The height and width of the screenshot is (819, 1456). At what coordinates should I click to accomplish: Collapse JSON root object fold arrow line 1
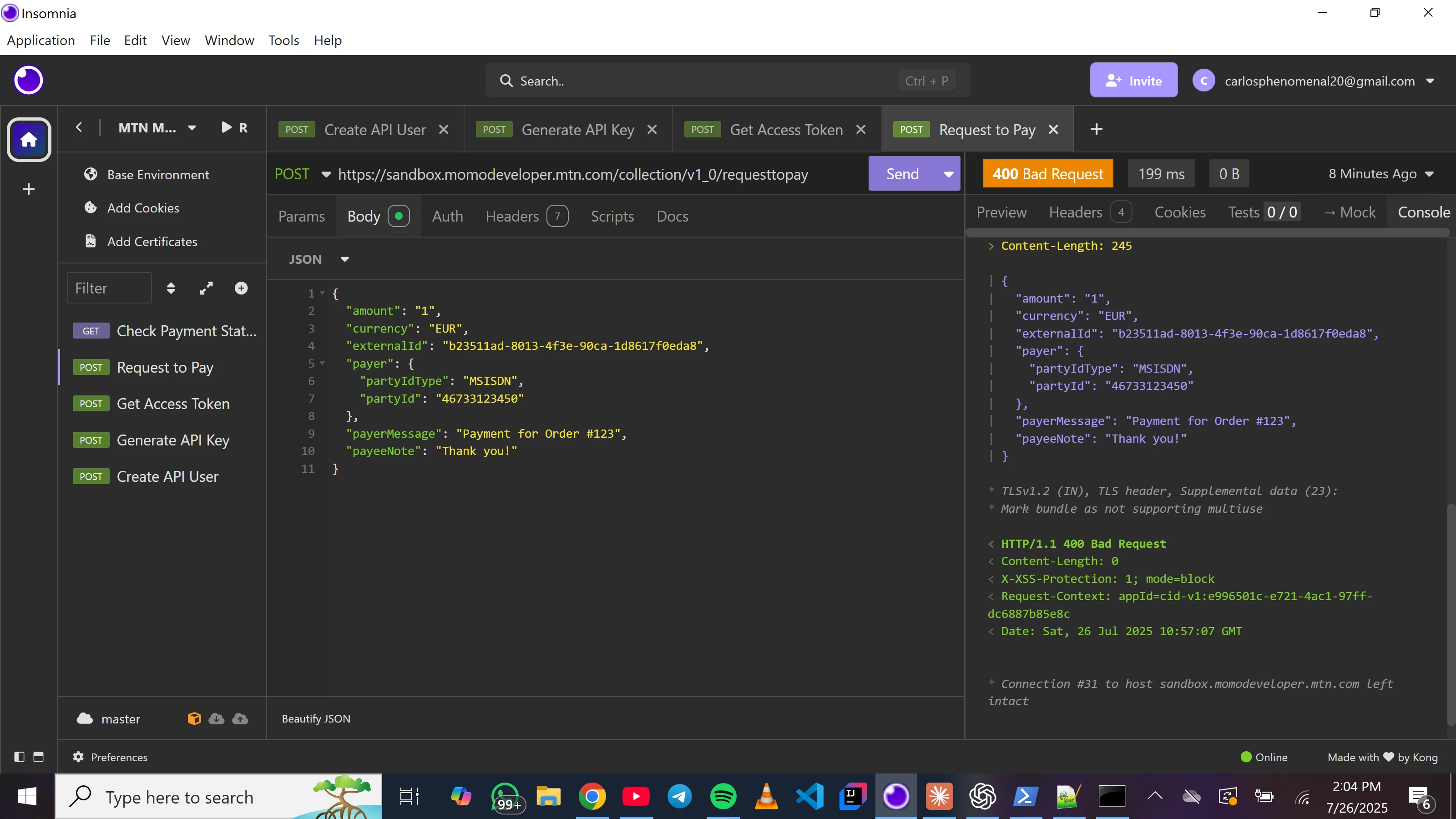tap(323, 293)
